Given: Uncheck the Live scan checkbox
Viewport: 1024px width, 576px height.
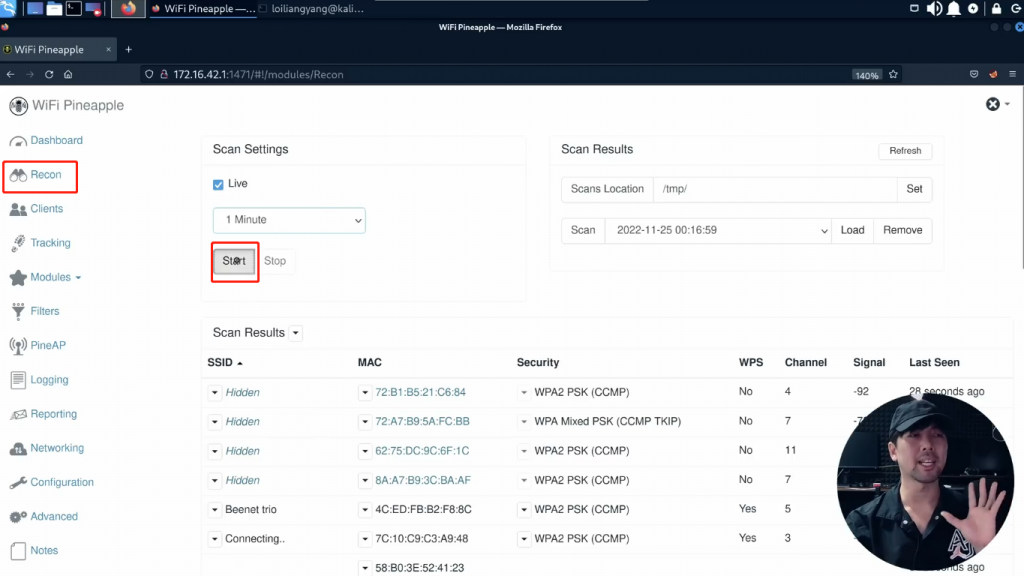Looking at the screenshot, I should 219,184.
